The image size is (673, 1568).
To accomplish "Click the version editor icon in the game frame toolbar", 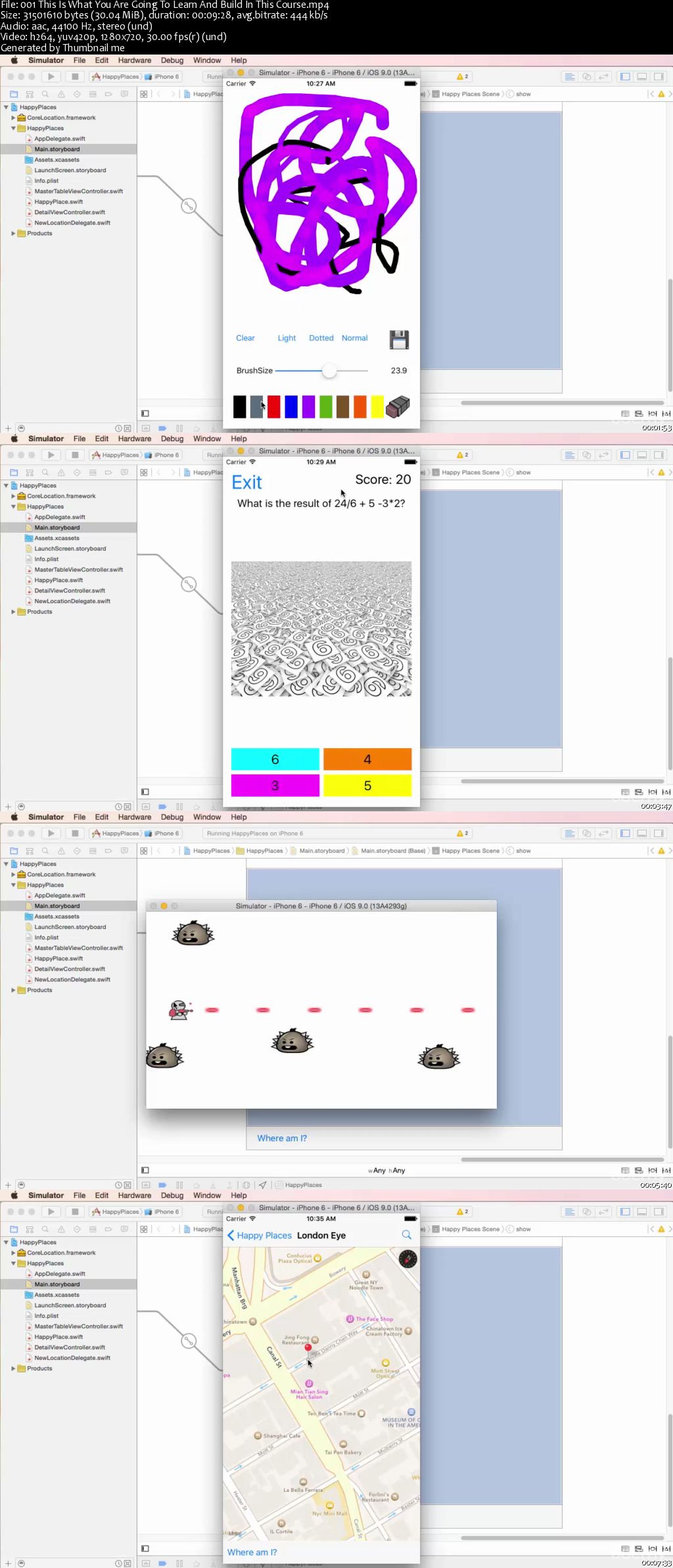I will coord(604,834).
